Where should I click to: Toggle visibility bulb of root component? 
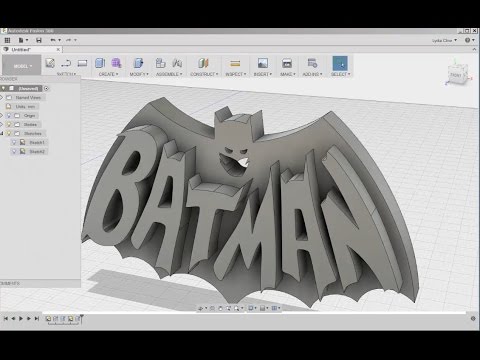tap(4, 88)
